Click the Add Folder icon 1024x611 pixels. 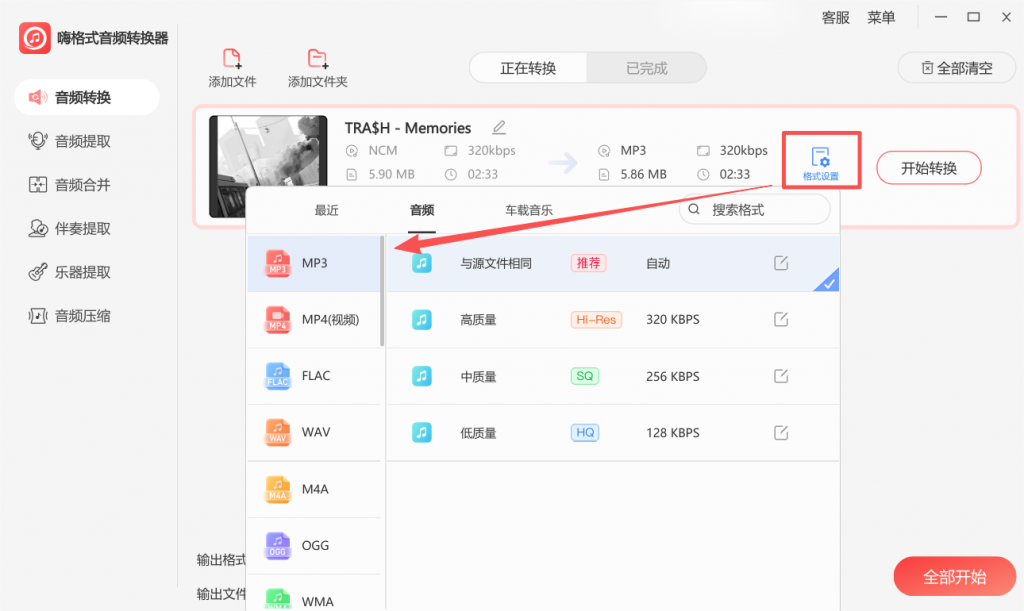(x=317, y=58)
